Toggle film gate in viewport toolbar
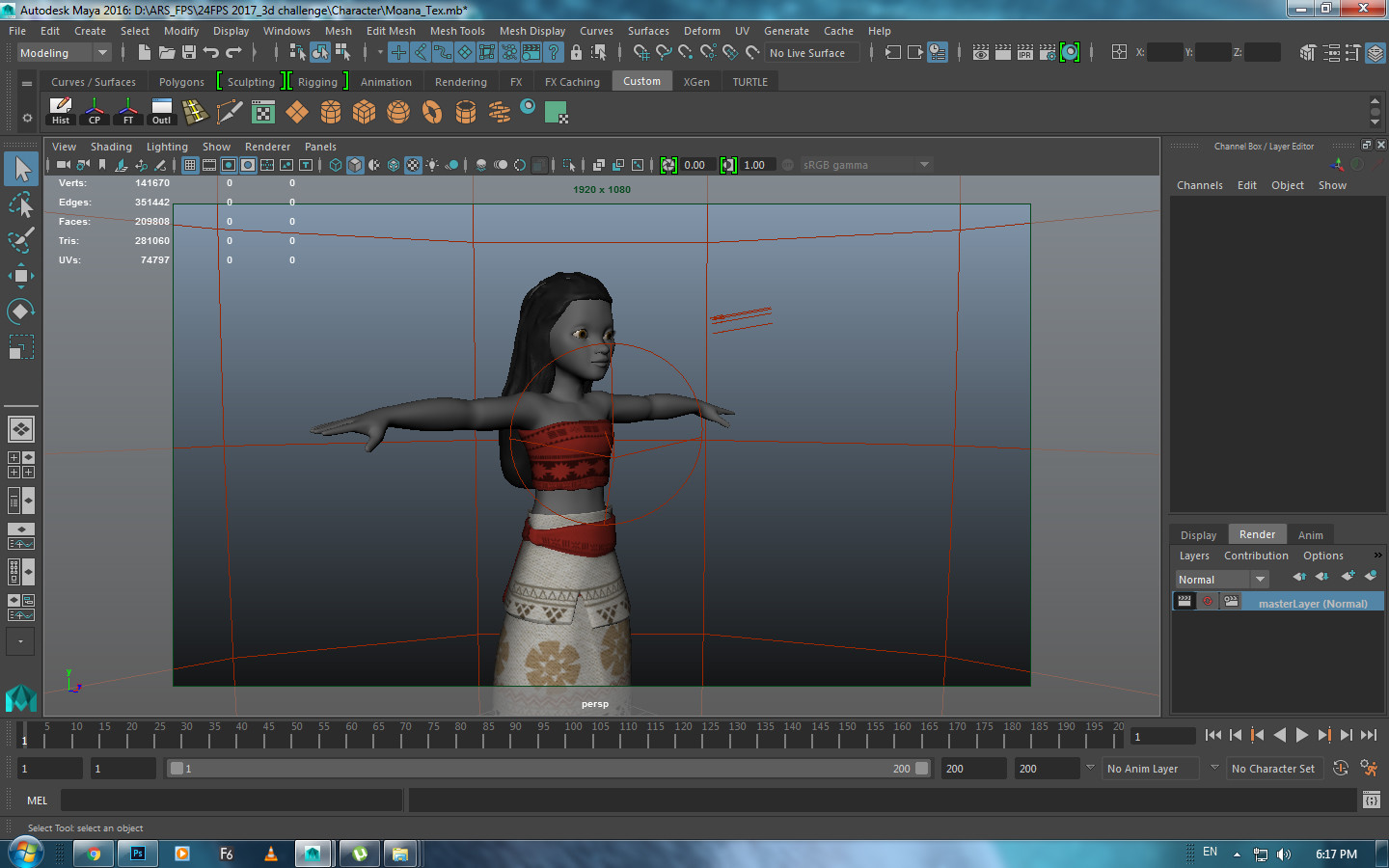 click(x=209, y=165)
